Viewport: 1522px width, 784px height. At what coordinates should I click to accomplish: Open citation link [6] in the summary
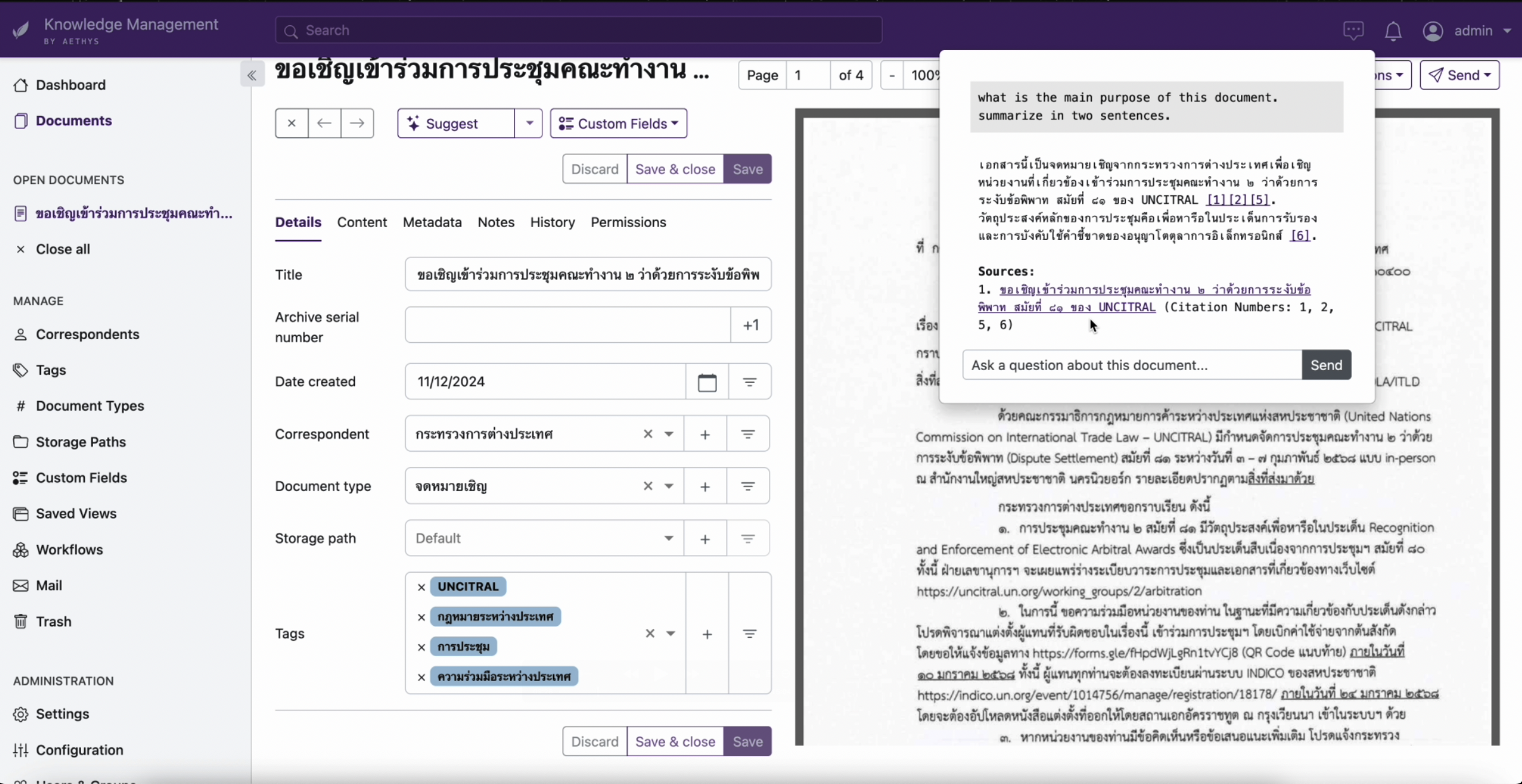tap(1301, 235)
